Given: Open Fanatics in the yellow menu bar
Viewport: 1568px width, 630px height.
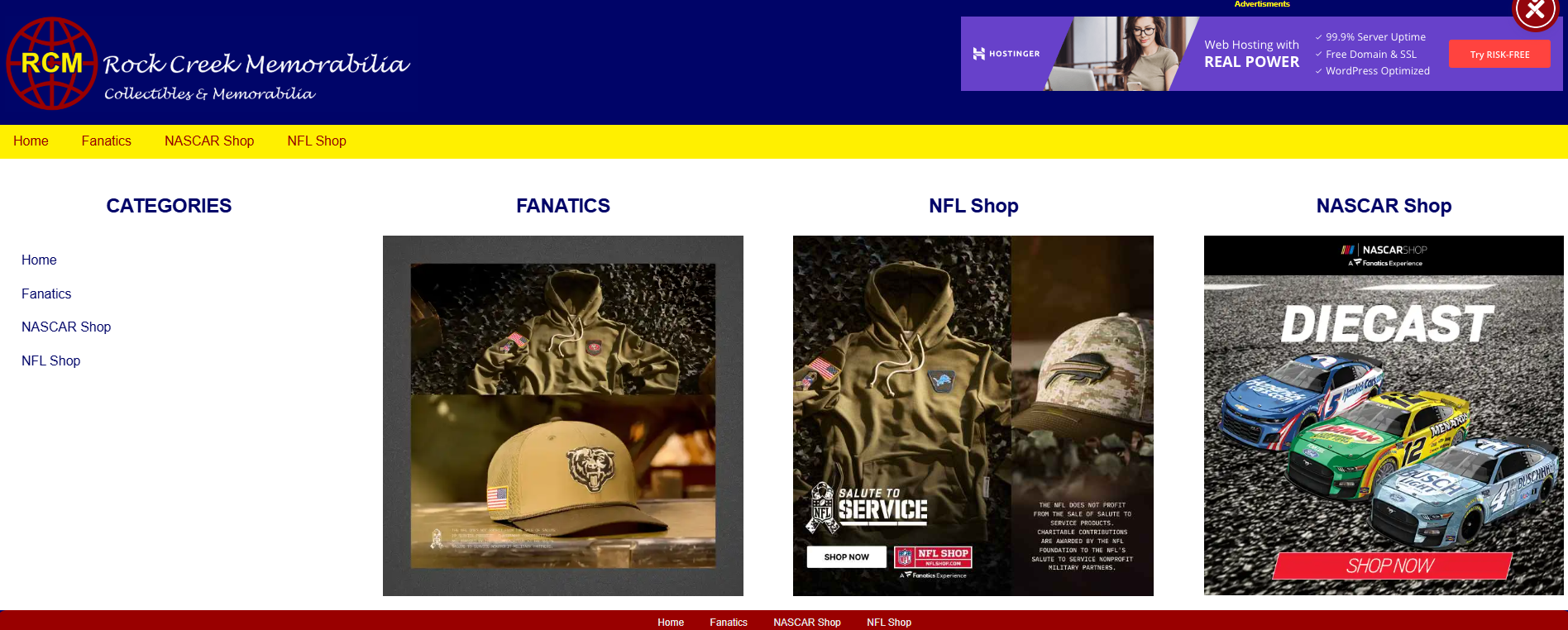Looking at the screenshot, I should 107,141.
